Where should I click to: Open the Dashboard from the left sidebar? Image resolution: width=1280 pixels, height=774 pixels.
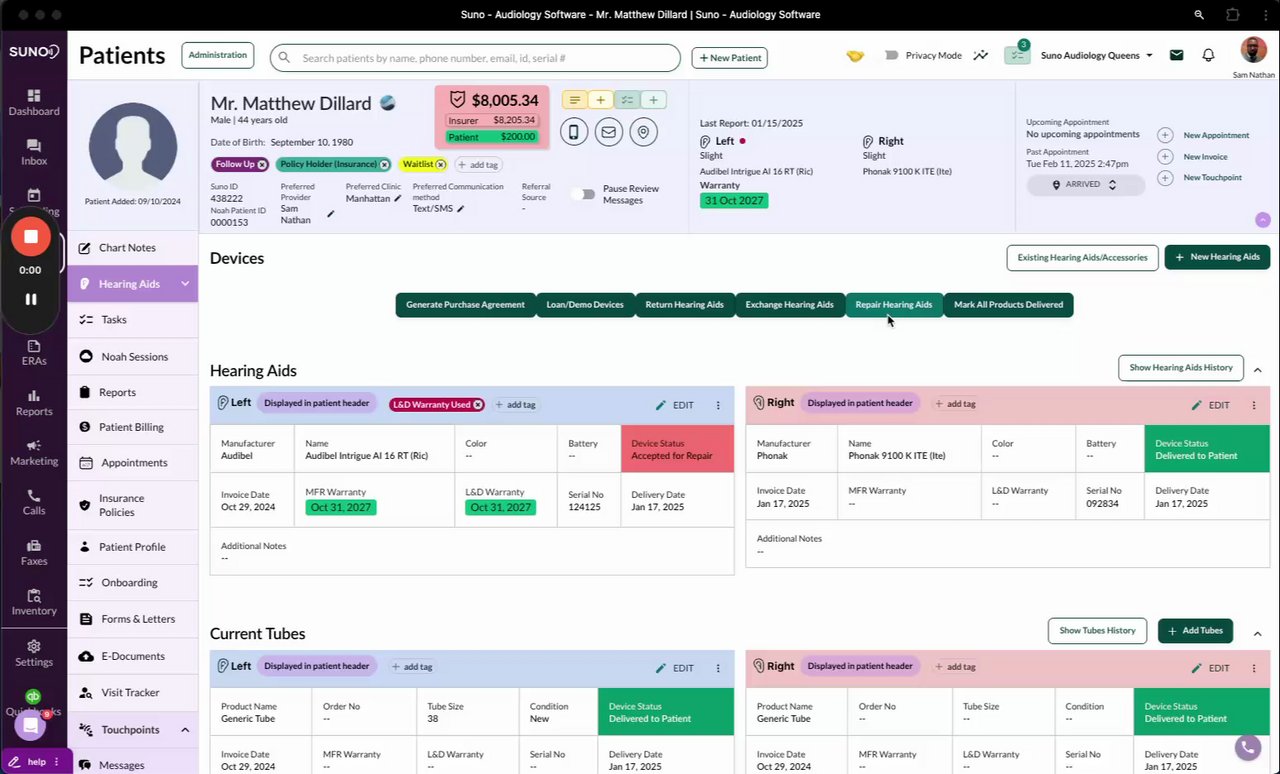tap(34, 102)
